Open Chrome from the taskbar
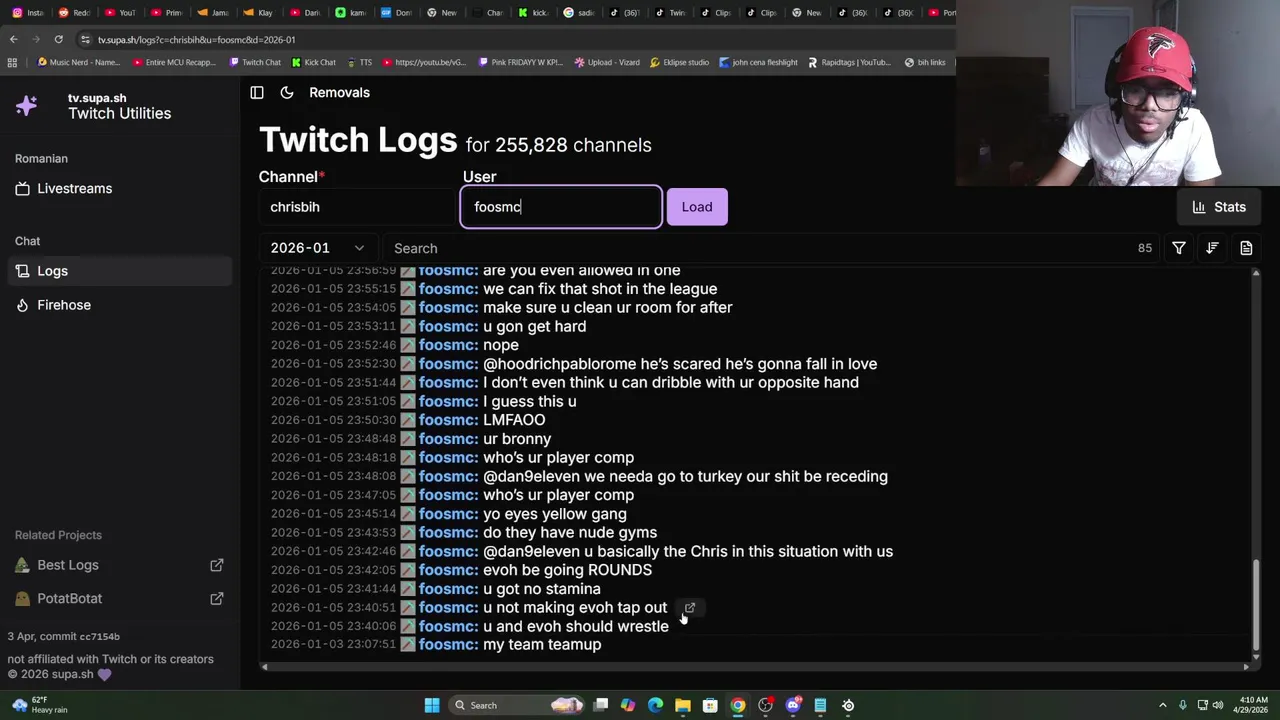This screenshot has width=1280, height=720. pos(737,705)
